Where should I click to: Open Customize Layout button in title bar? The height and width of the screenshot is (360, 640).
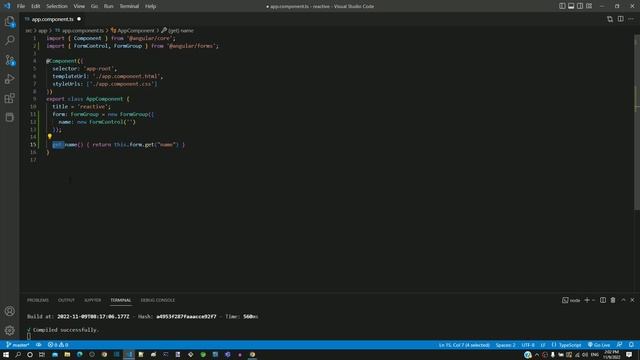589,6
